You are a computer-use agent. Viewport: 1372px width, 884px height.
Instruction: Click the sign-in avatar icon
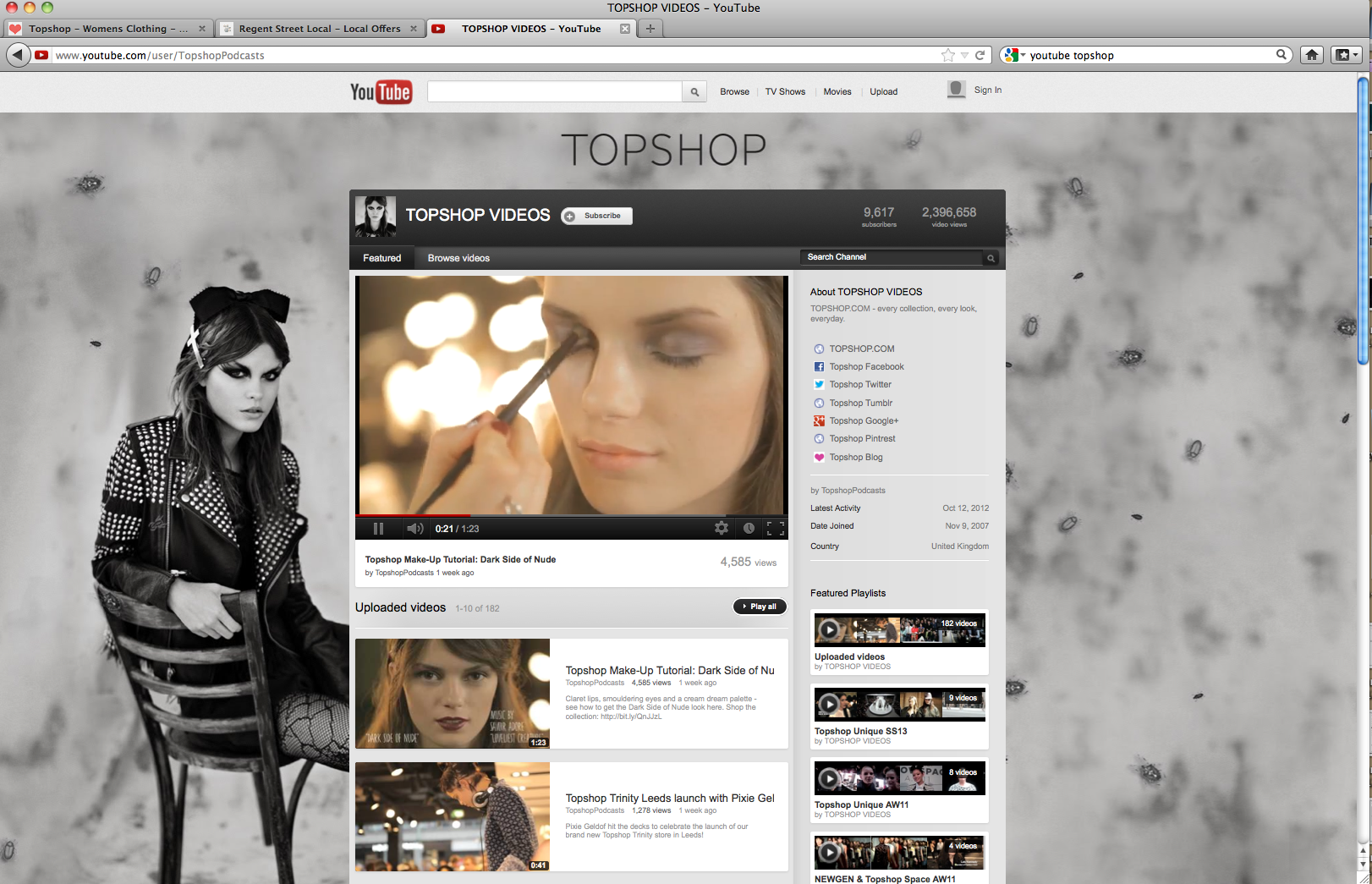click(957, 90)
